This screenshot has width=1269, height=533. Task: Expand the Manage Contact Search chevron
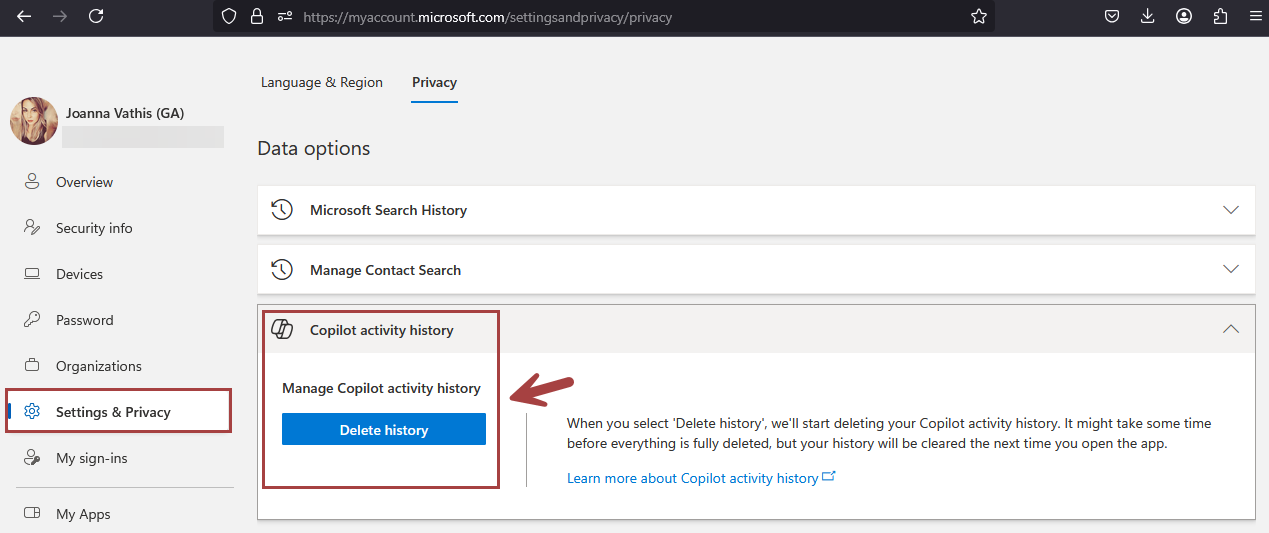point(1231,270)
